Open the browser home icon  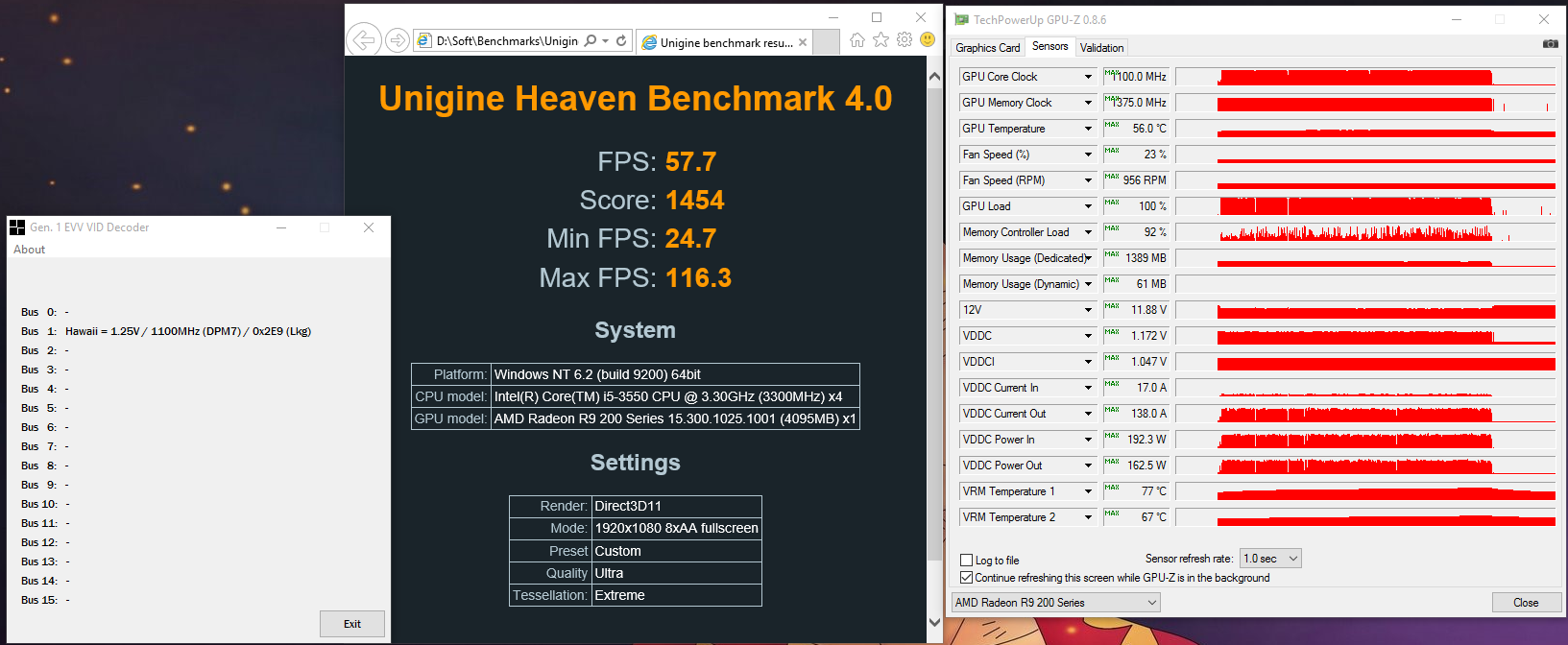[857, 39]
